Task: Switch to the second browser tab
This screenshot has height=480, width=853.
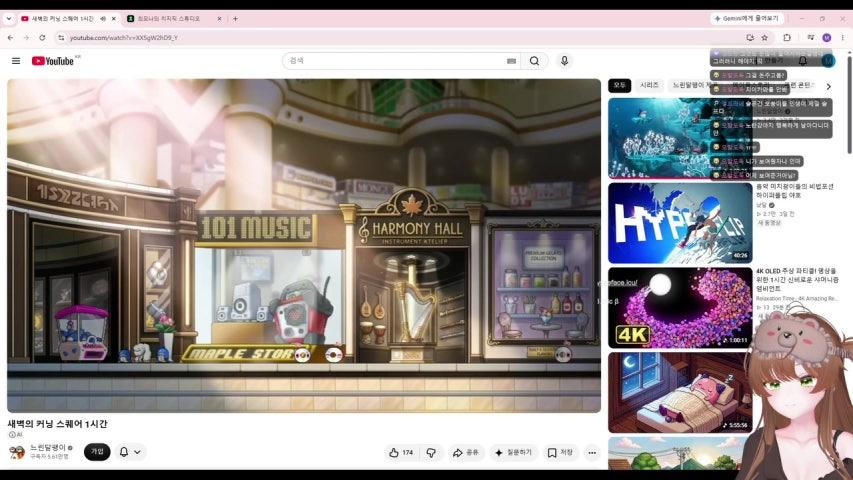Action: (x=173, y=19)
